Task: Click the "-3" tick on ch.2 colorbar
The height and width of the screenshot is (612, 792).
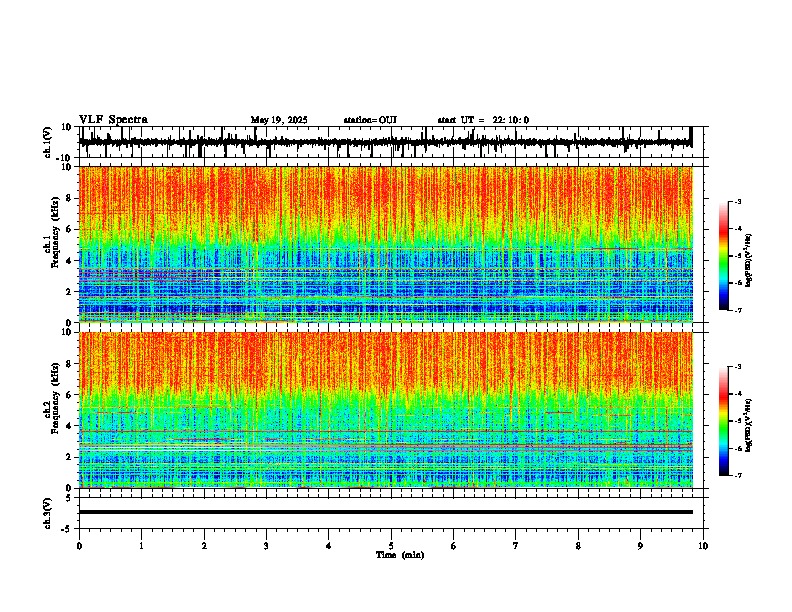Action: (738, 367)
